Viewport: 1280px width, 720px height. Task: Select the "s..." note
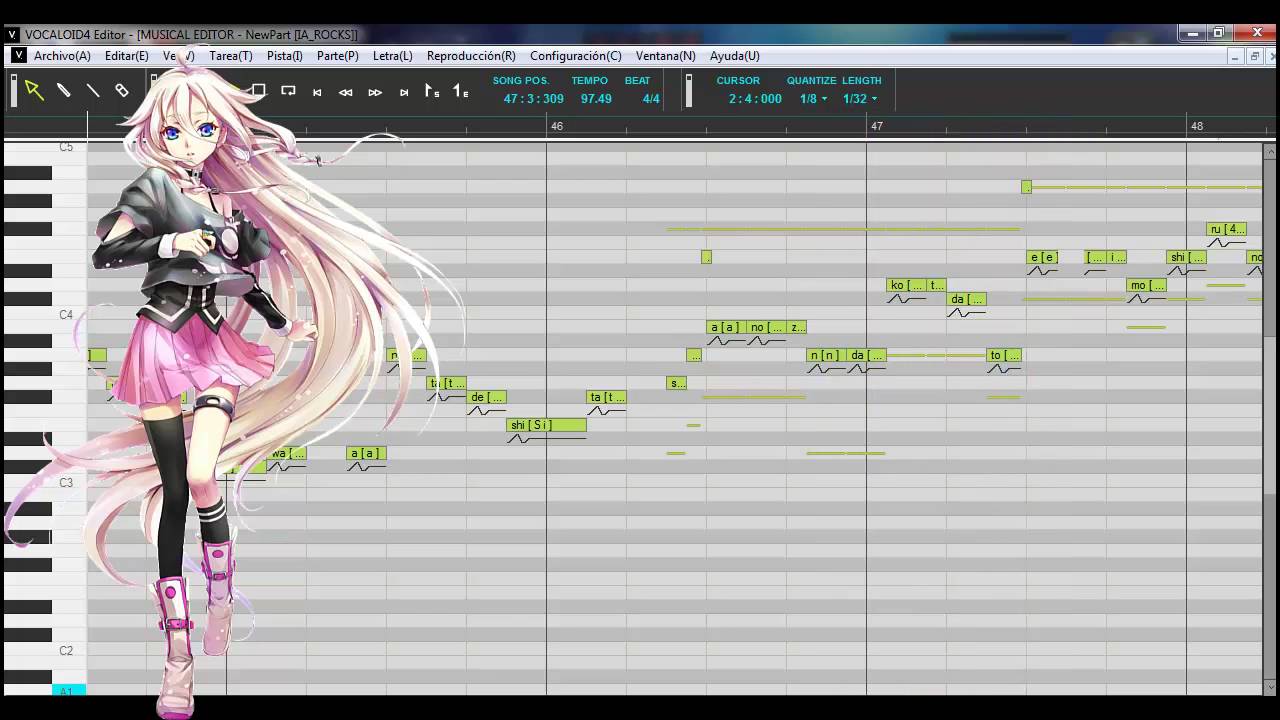[677, 383]
